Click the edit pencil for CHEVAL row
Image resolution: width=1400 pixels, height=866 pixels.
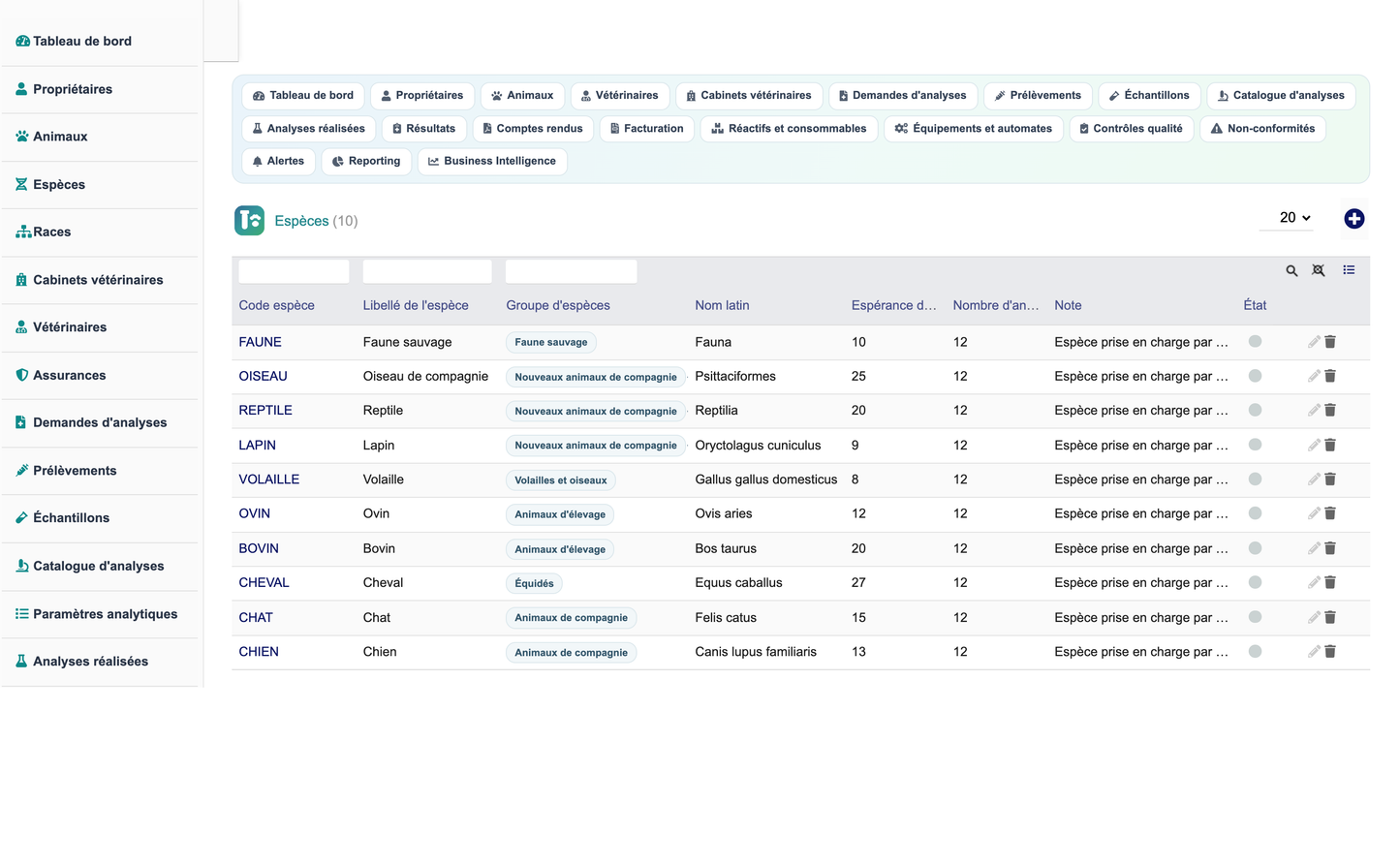pos(1314,583)
